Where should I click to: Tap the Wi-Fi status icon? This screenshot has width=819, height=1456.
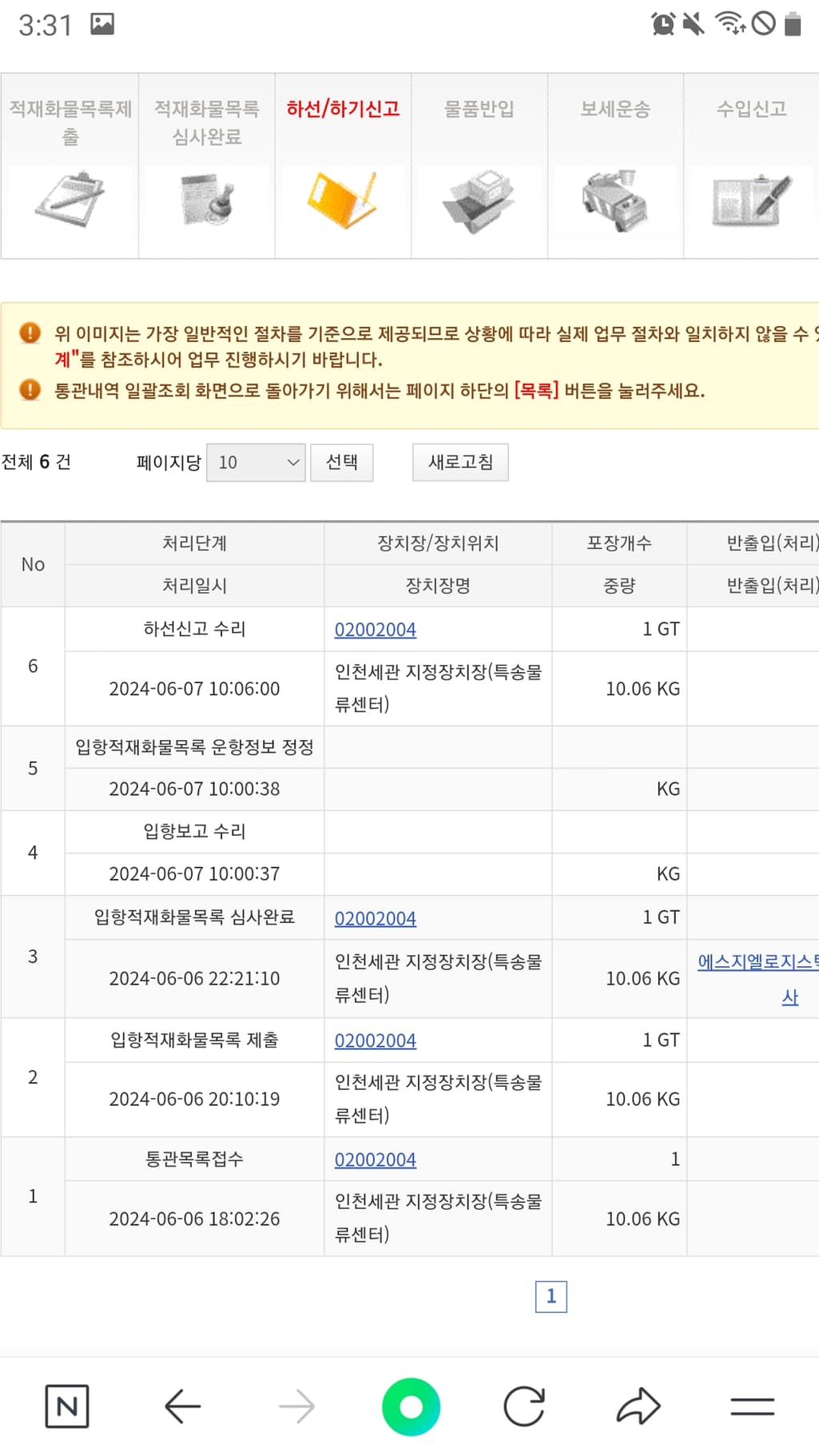pyautogui.click(x=730, y=24)
